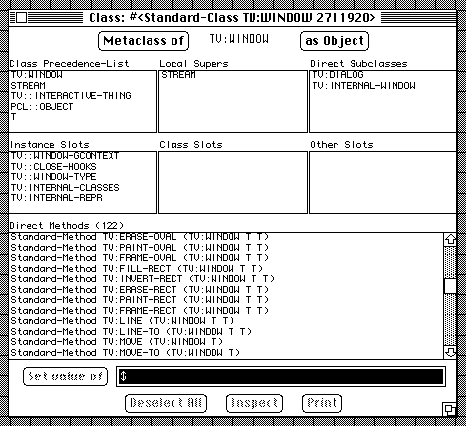Viewport: 466px width, 426px height.
Task: Click the resize grow box icon
Action: (x=449, y=409)
